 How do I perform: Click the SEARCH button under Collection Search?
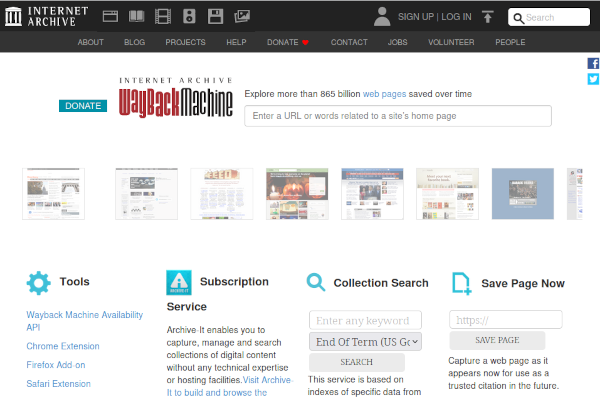click(357, 362)
